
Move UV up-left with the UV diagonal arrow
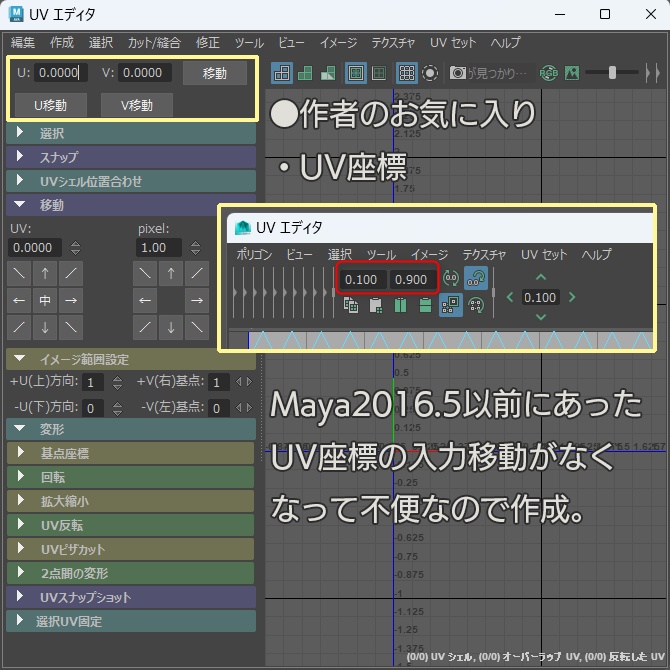tap(19, 273)
